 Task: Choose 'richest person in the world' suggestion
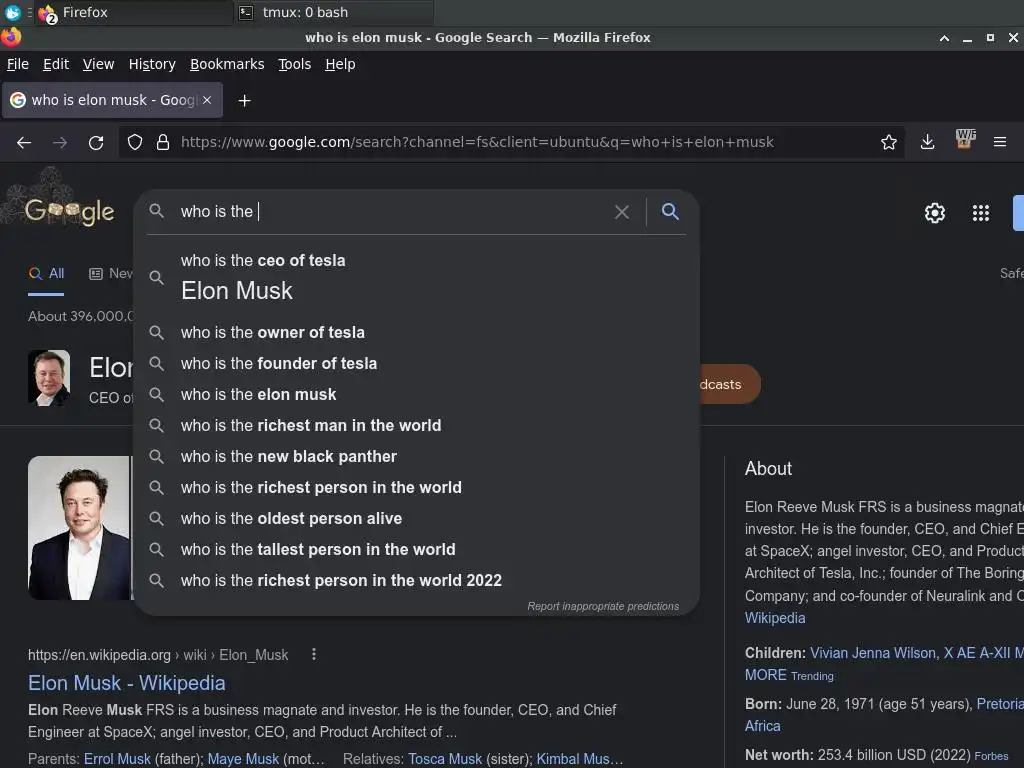417,487
